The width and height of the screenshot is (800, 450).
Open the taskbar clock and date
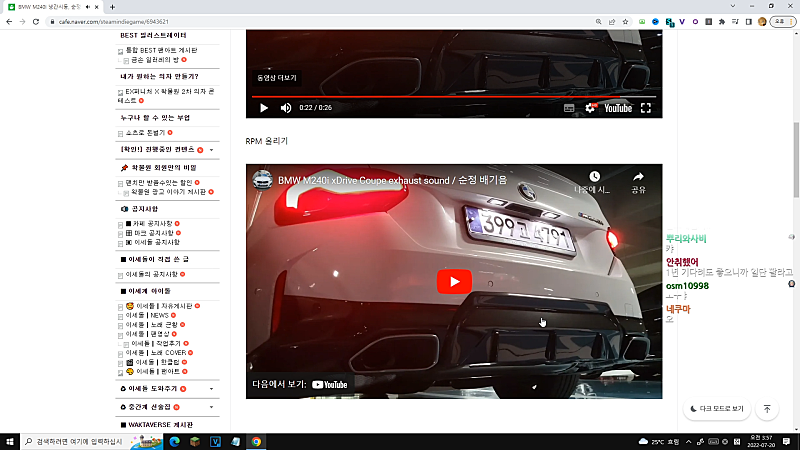[x=761, y=441]
